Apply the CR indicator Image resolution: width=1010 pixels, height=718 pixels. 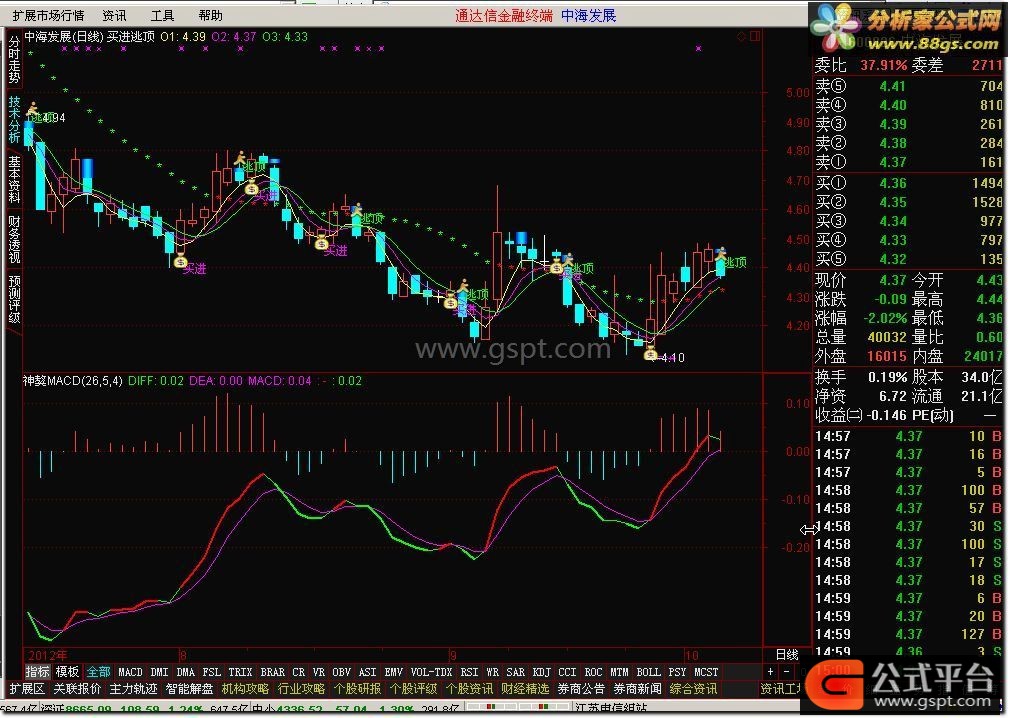(x=298, y=672)
